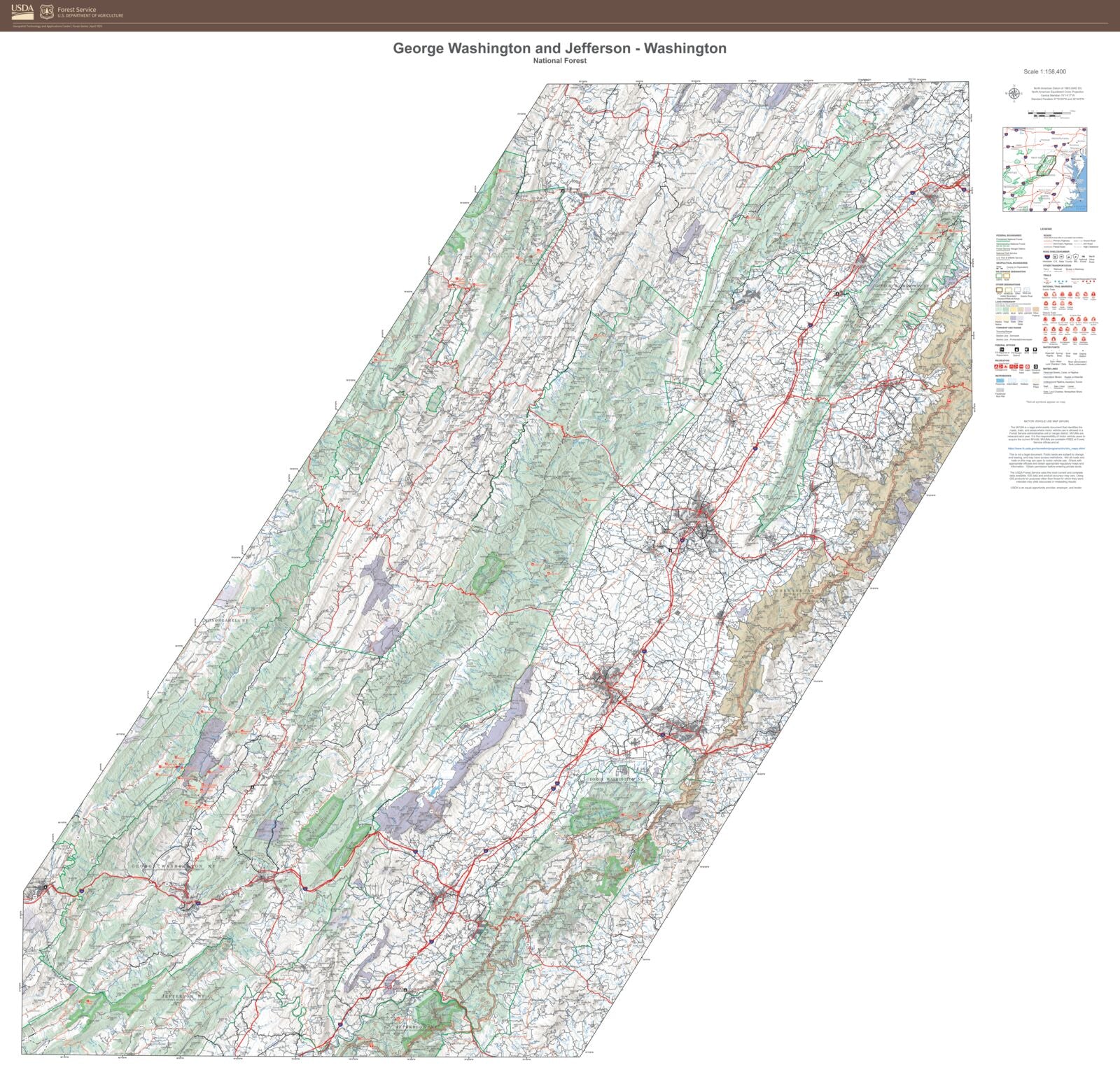Viewport: 1120px width, 1086px height.
Task: Click the FS Ranger District office icon
Action: point(1017,350)
